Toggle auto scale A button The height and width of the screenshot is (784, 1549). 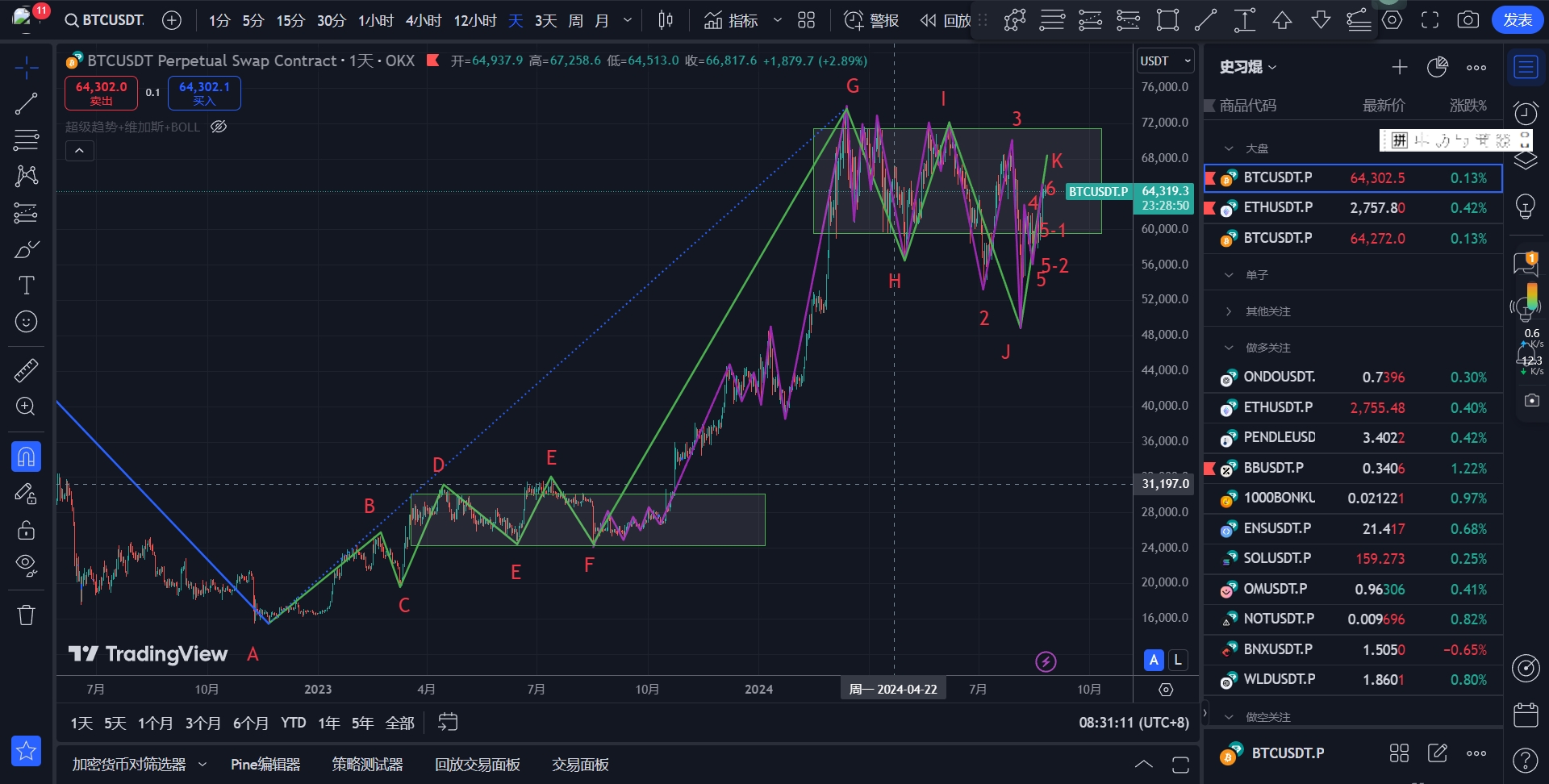pyautogui.click(x=1154, y=660)
